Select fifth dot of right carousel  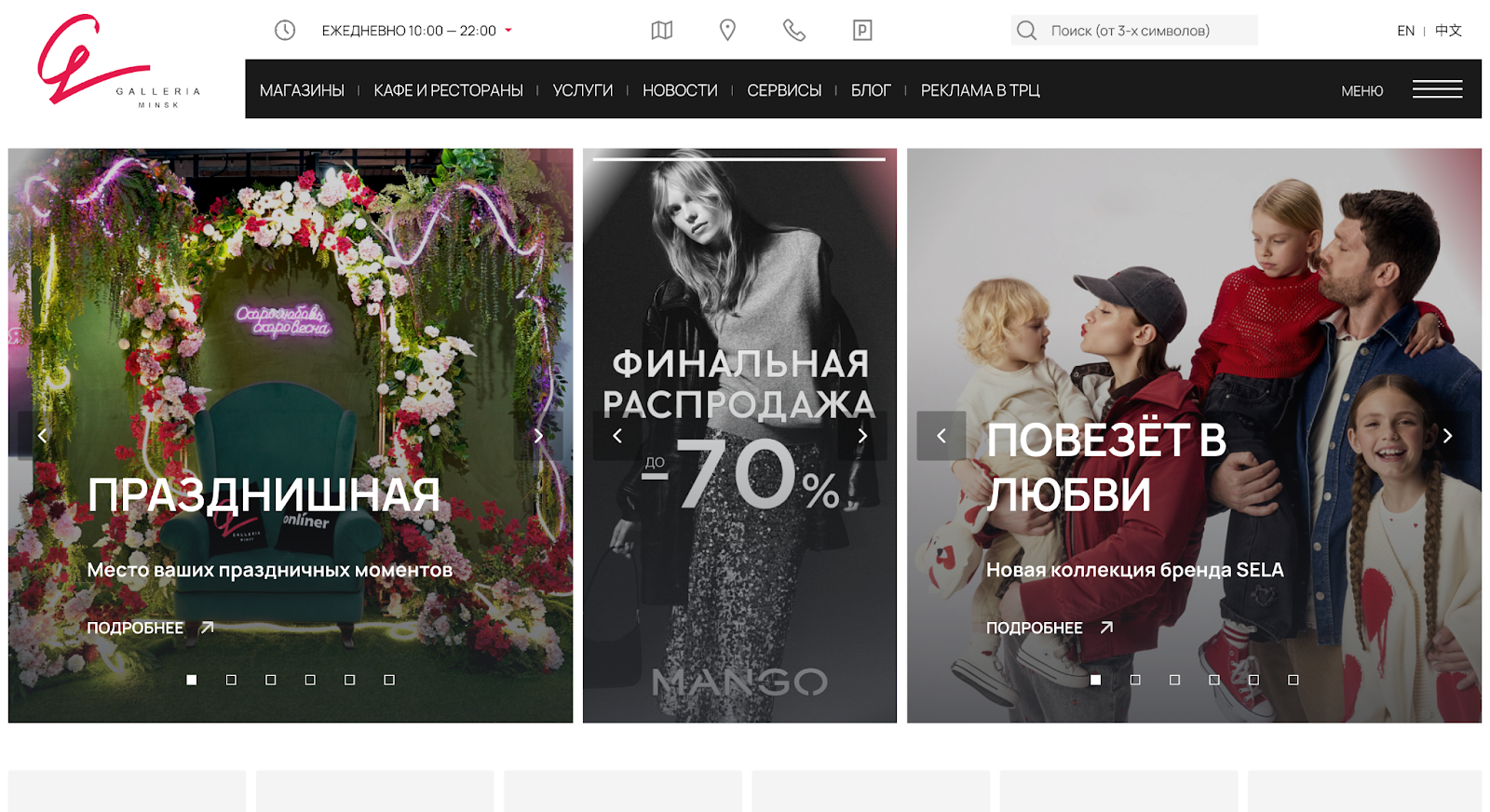tap(1254, 680)
